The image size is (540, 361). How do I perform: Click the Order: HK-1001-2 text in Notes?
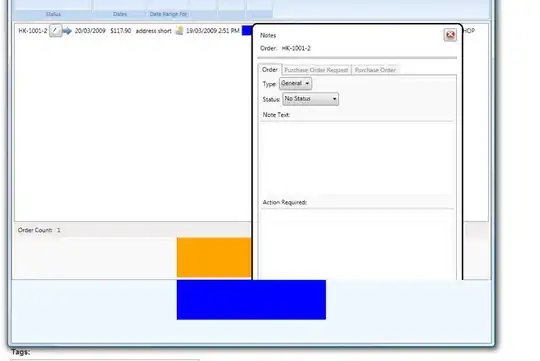click(285, 48)
